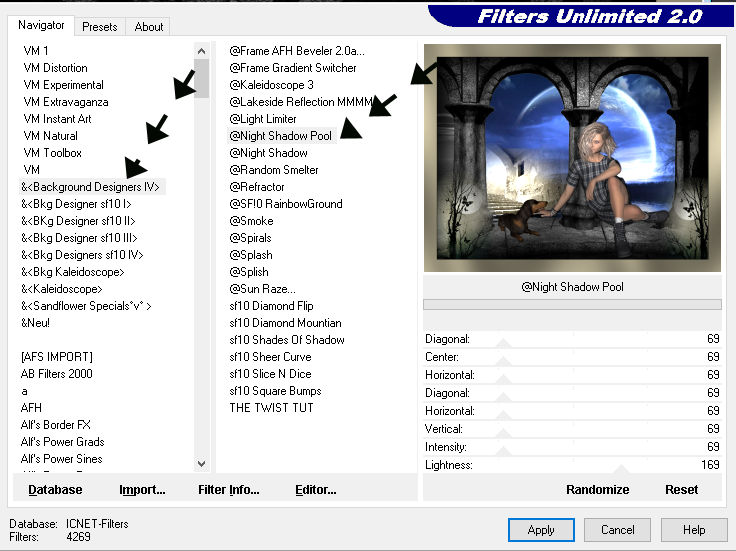736x551 pixels.
Task: Select the [AFS IMPORT] category
Action: tap(56, 357)
